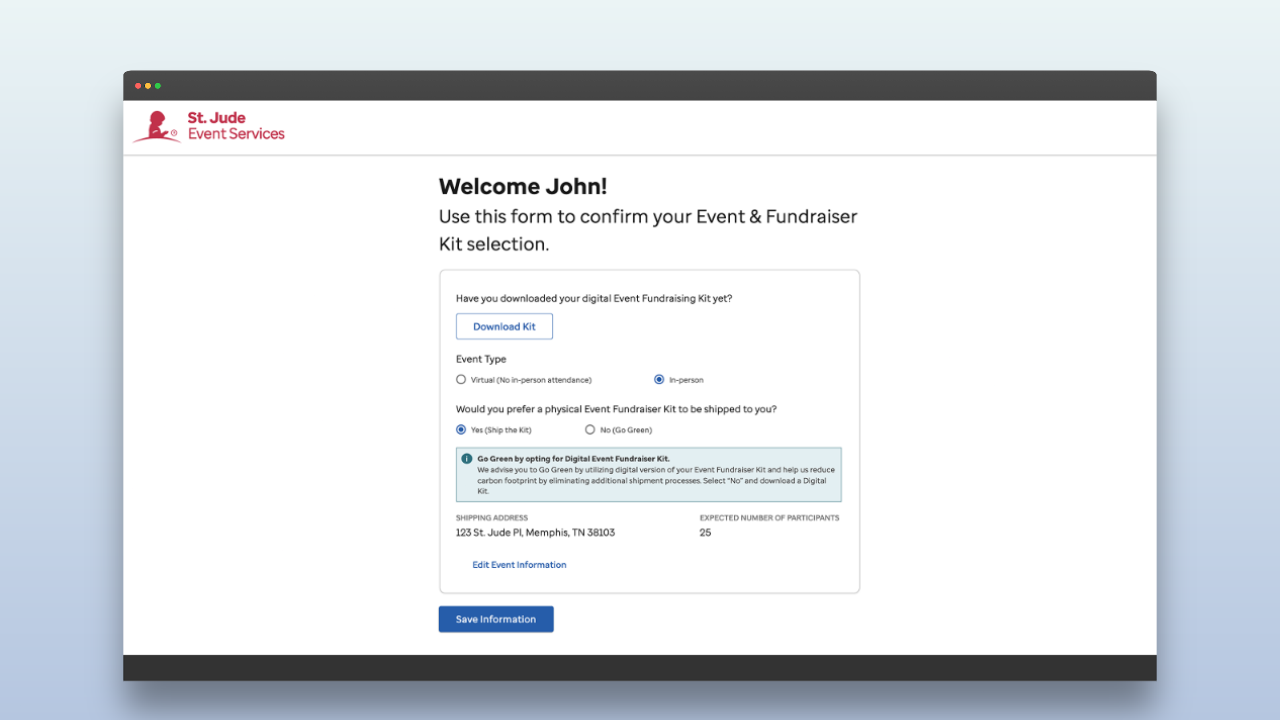Viewport: 1280px width, 720px height.
Task: Click the Event Type section label
Action: [481, 359]
